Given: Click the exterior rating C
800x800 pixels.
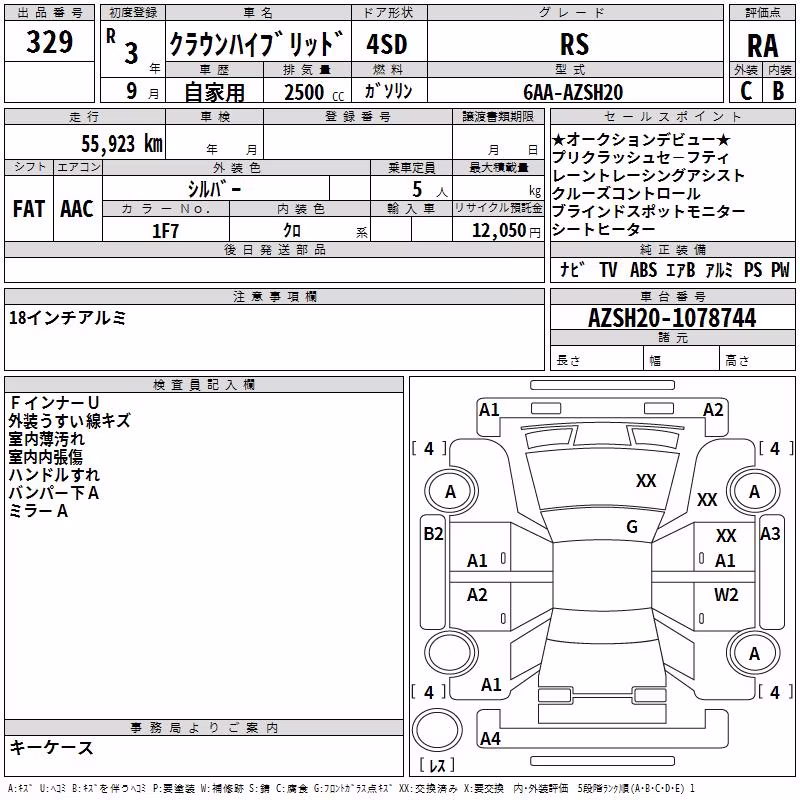Looking at the screenshot, I should [x=746, y=91].
